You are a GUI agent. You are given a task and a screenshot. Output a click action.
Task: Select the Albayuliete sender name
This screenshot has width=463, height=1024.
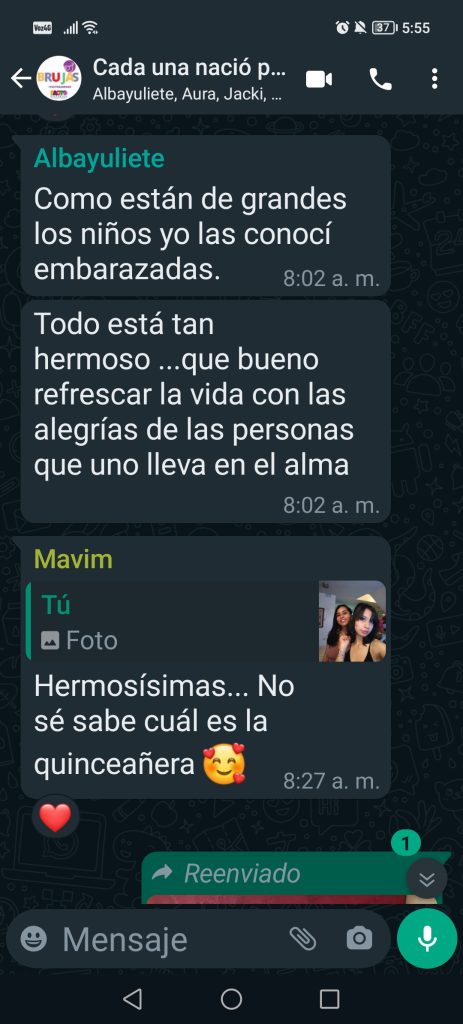tap(99, 158)
